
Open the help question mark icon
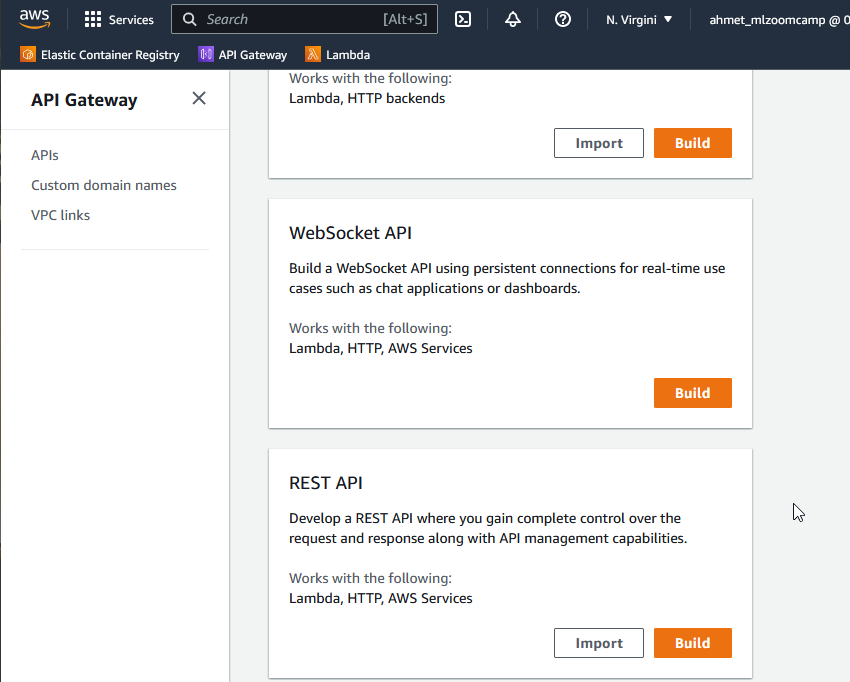click(x=563, y=20)
